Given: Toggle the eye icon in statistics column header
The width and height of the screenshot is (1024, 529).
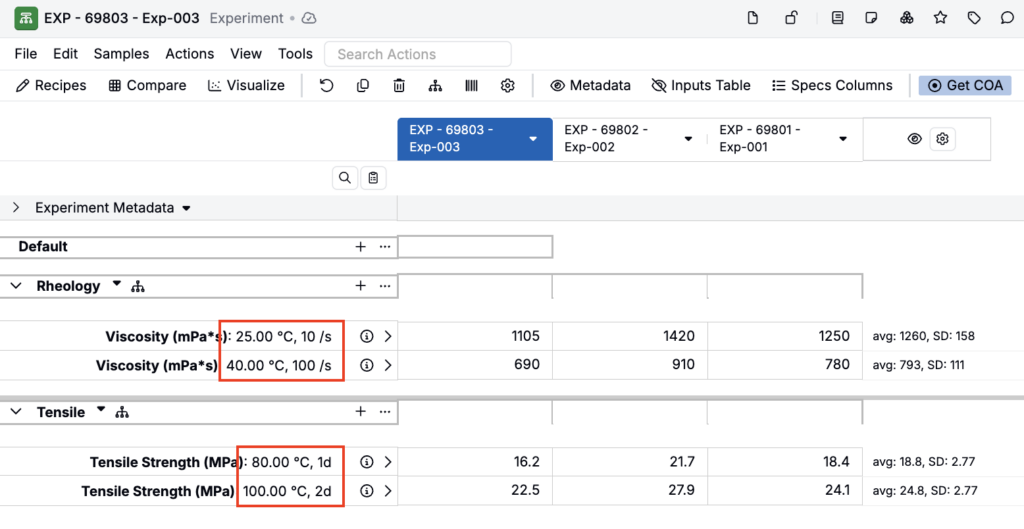Looking at the screenshot, I should tap(914, 138).
